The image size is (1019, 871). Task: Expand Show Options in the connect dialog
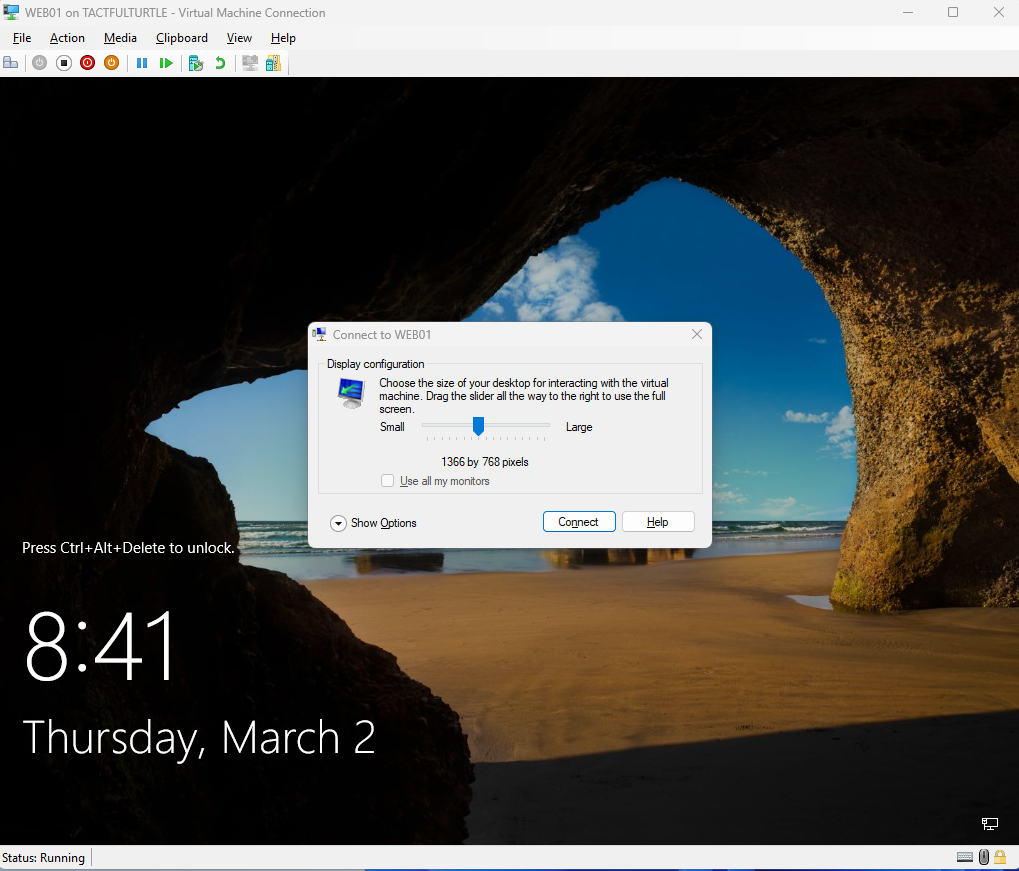pyautogui.click(x=338, y=523)
